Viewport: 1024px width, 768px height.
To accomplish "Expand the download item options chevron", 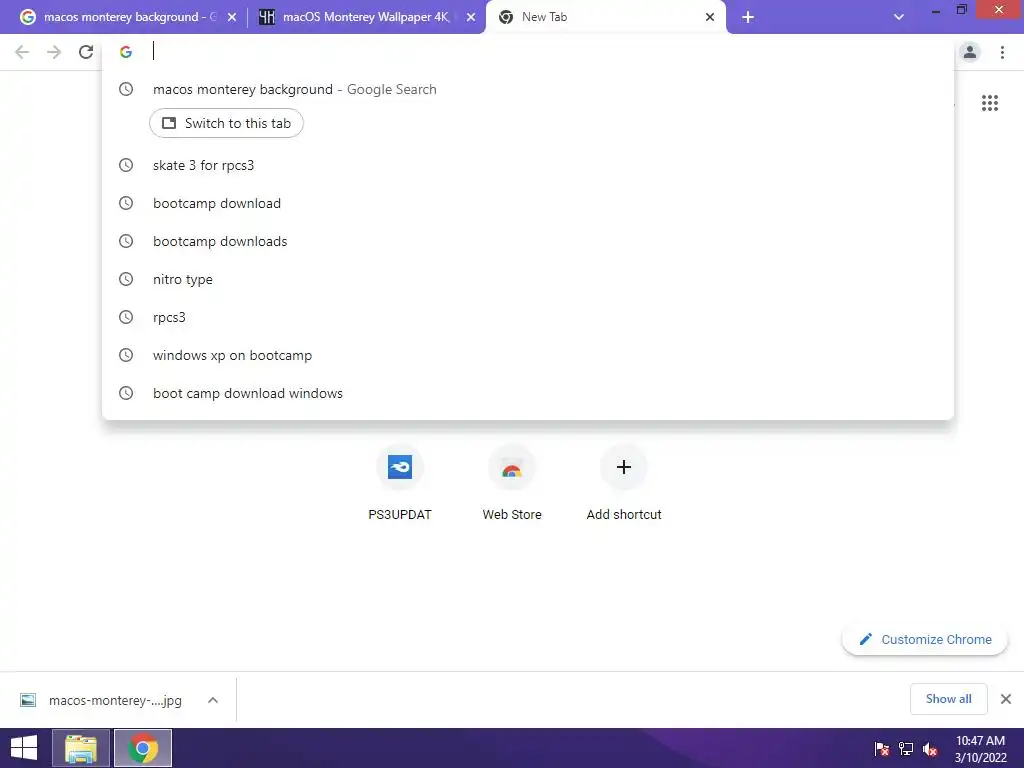I will [212, 700].
